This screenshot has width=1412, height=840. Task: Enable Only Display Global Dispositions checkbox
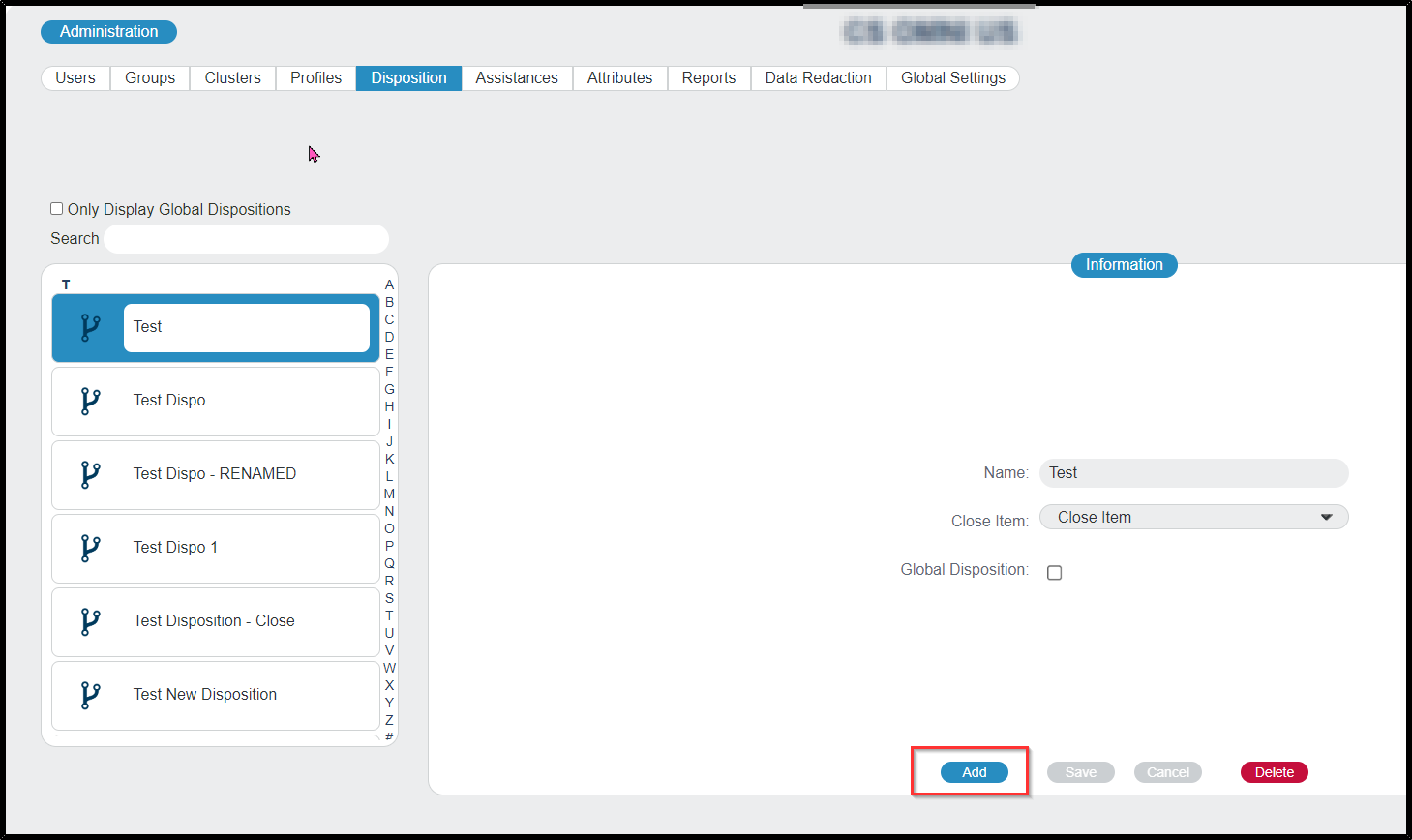[x=57, y=209]
